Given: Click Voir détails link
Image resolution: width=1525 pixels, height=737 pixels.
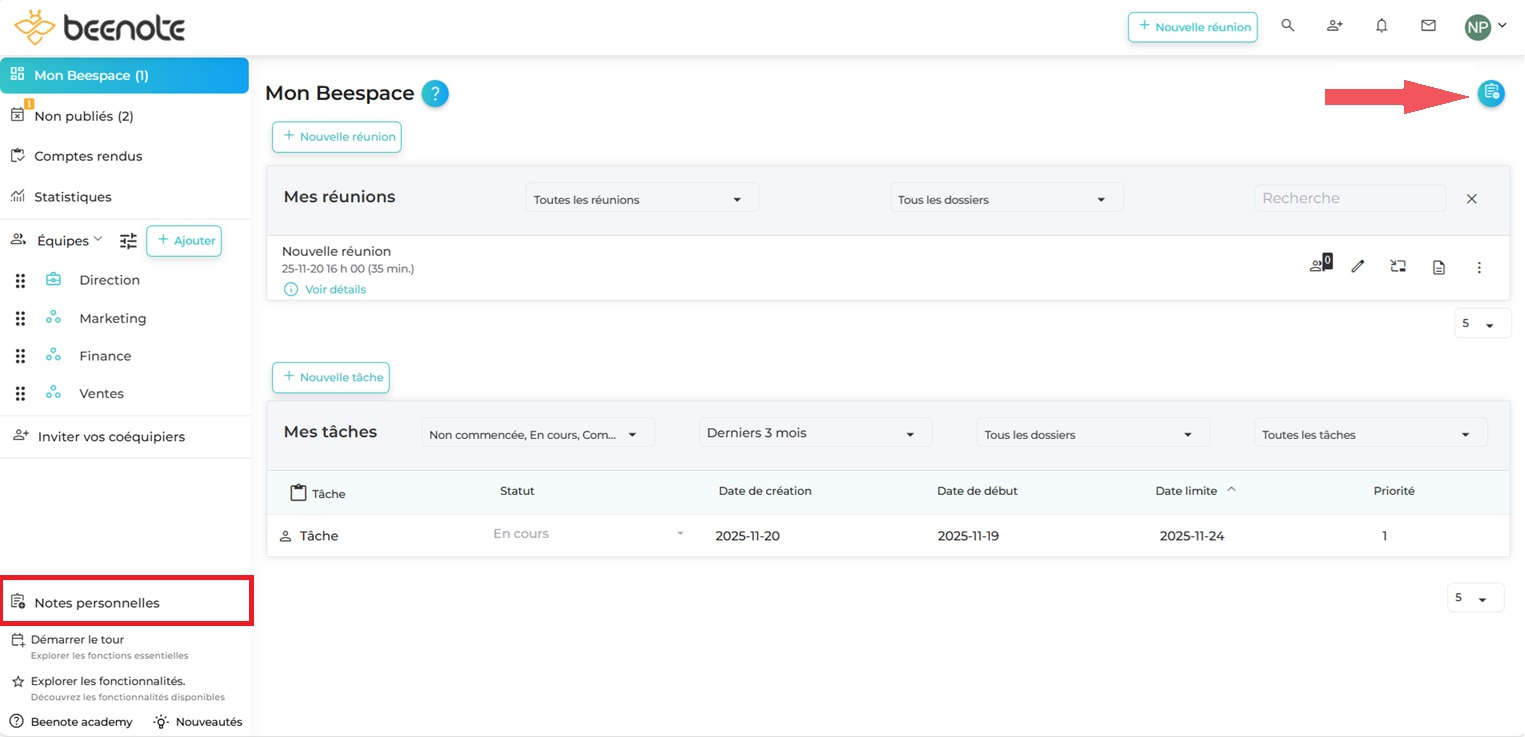Looking at the screenshot, I should point(335,289).
